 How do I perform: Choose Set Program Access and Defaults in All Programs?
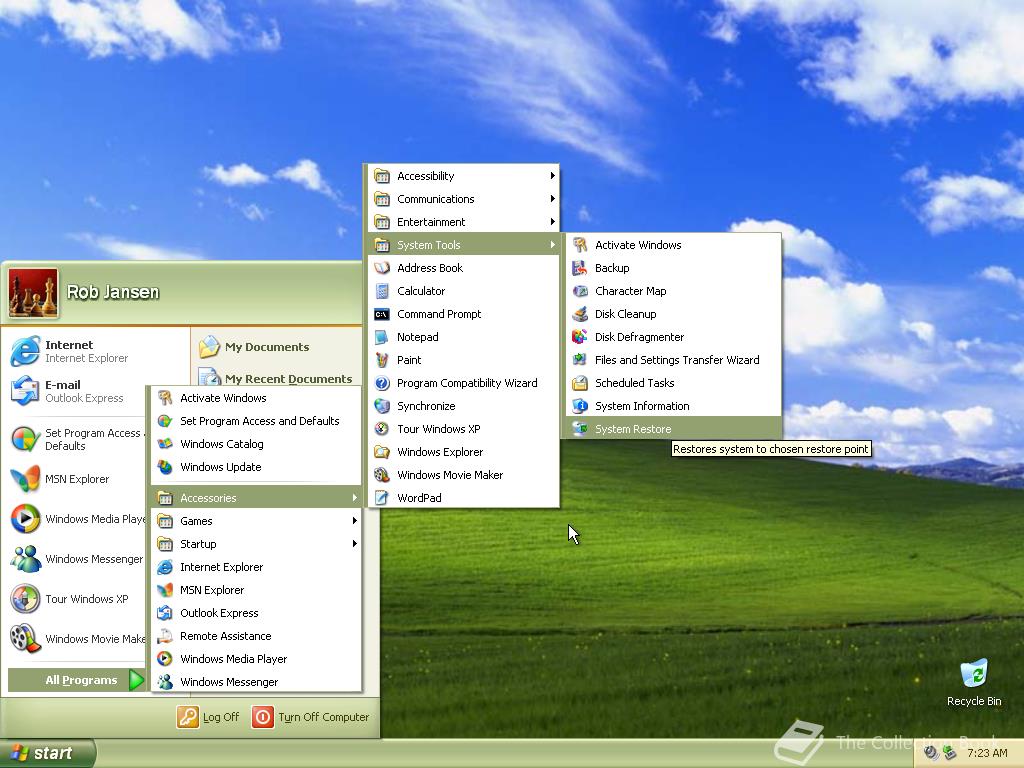(x=257, y=421)
